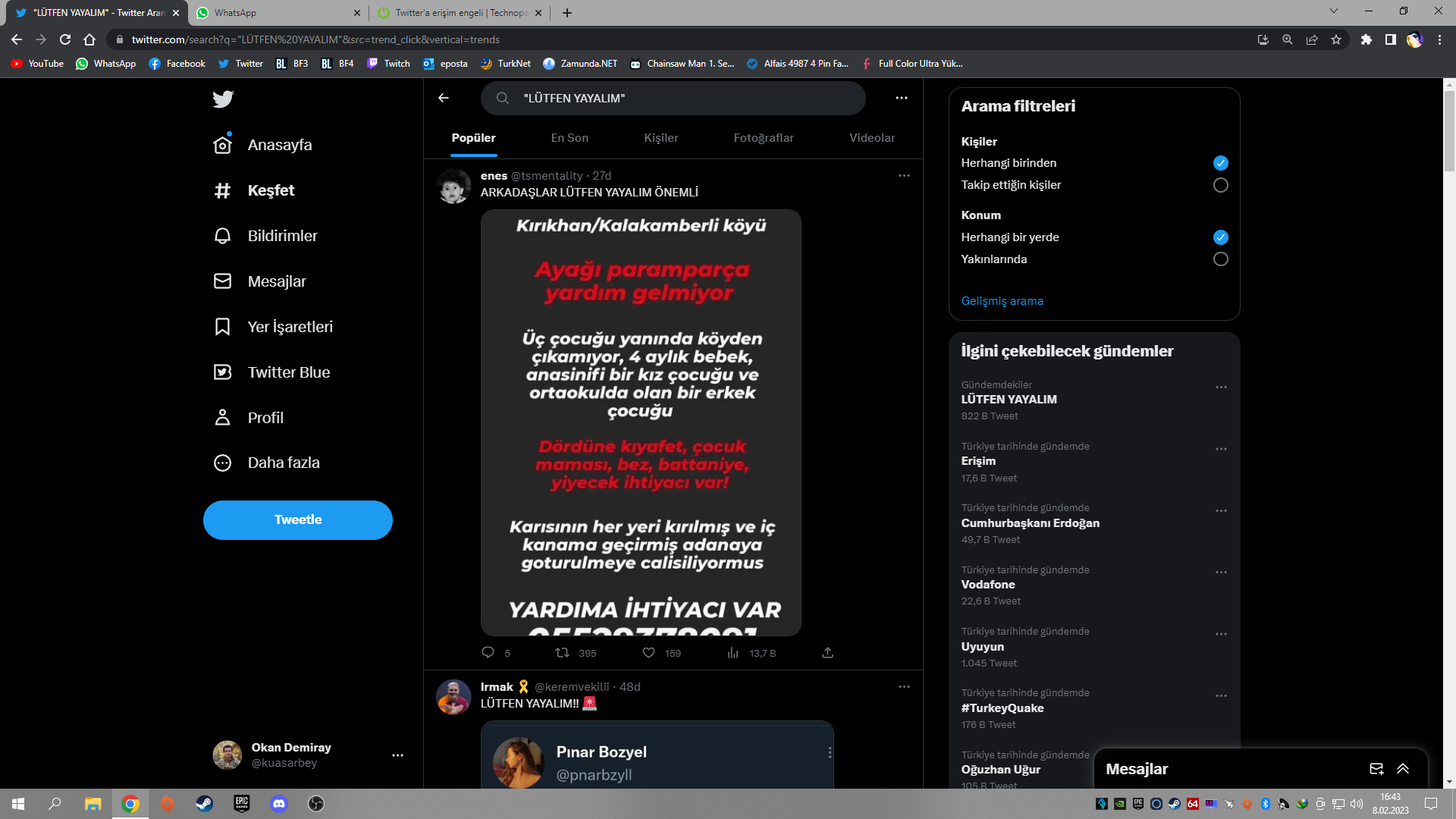The width and height of the screenshot is (1456, 819).
Task: Switch to the En Son tab
Action: tap(570, 138)
